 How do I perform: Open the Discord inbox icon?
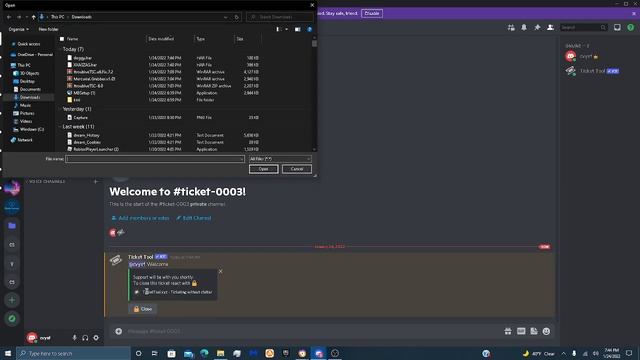coord(617,27)
